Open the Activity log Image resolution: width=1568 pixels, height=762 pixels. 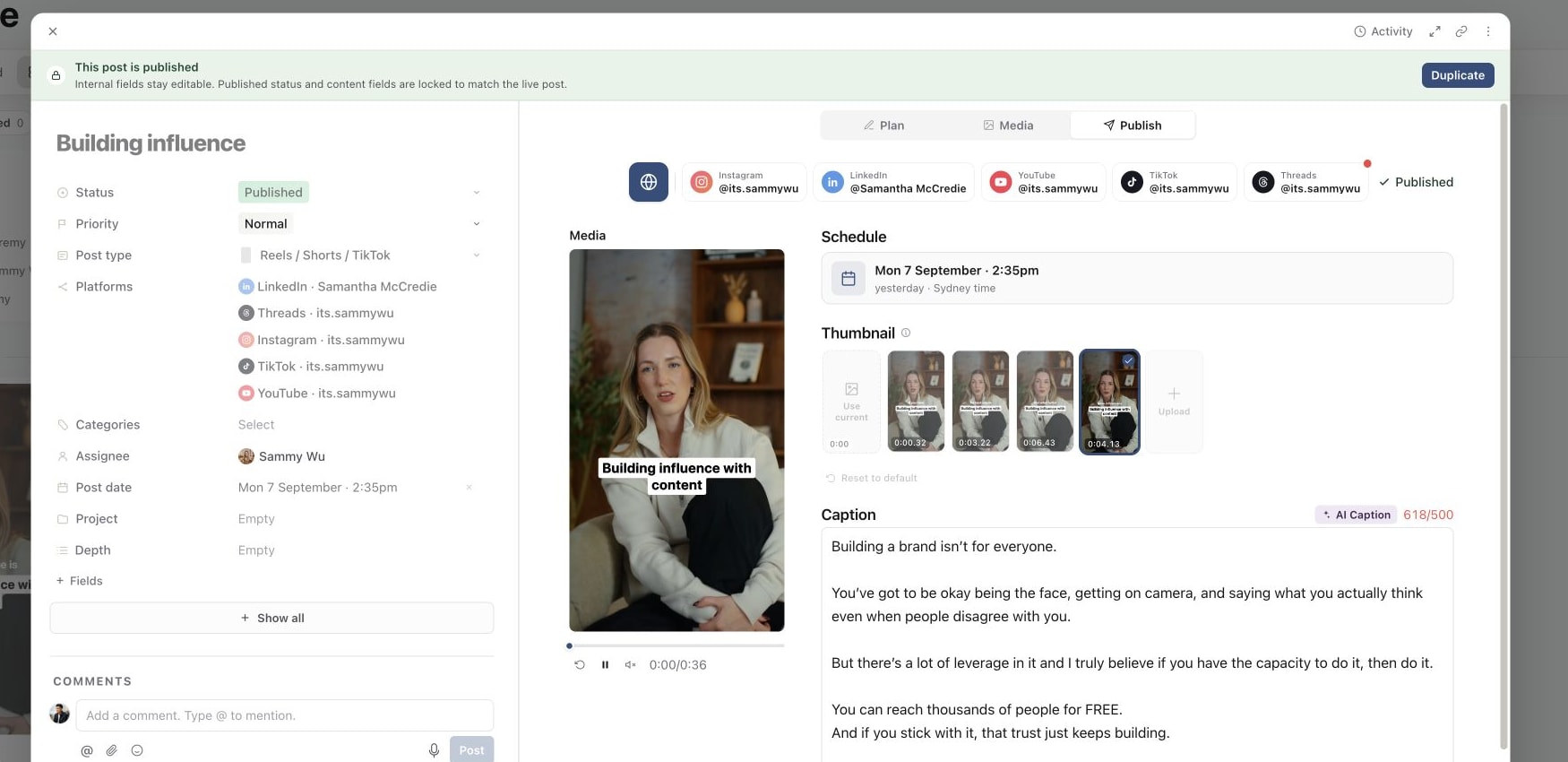tap(1383, 31)
